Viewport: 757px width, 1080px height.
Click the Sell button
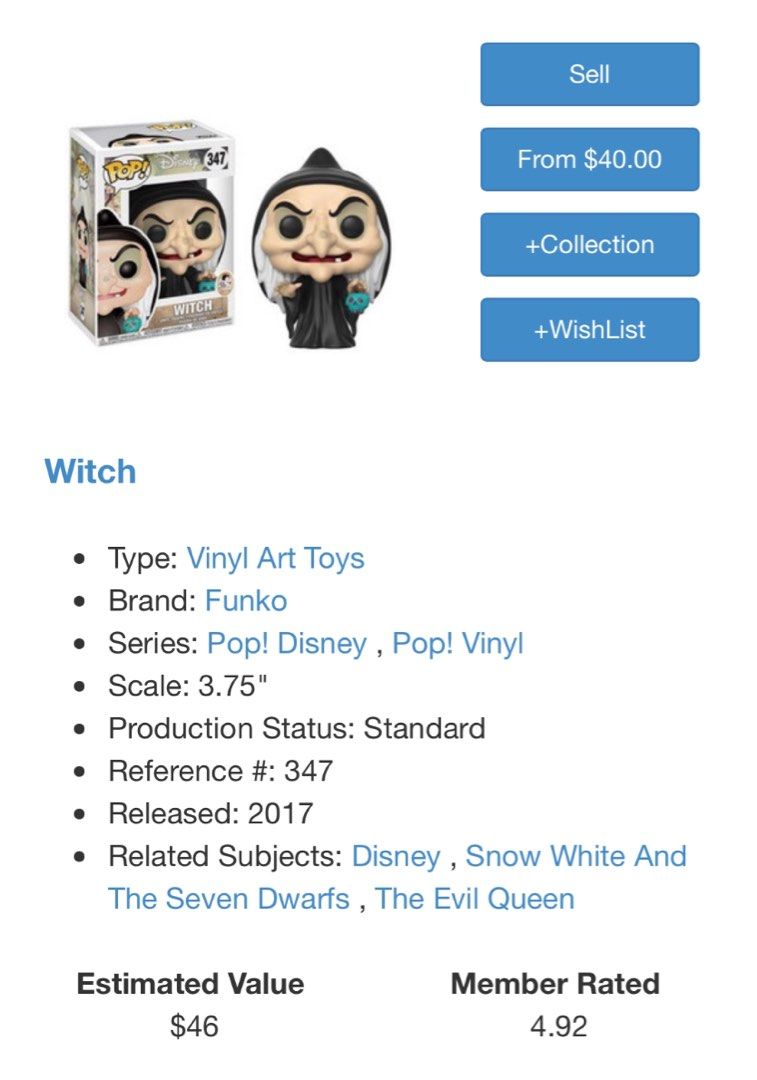590,74
